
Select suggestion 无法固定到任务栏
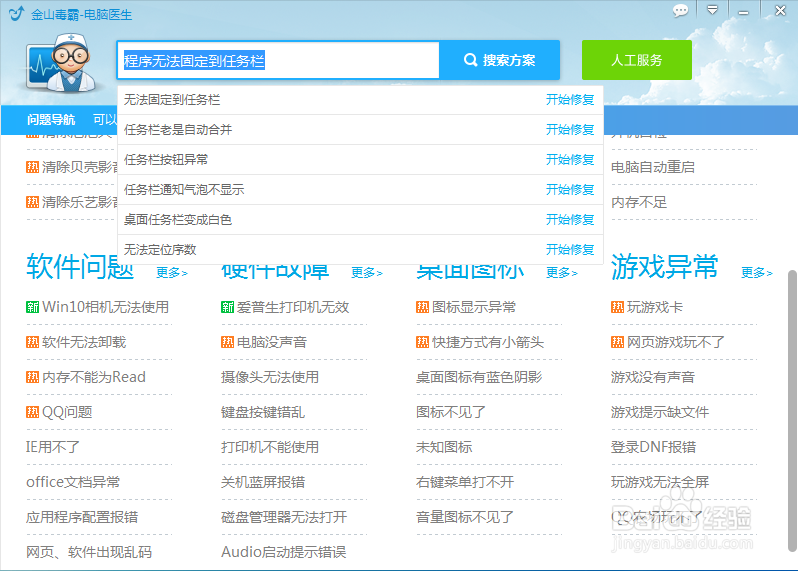click(172, 100)
